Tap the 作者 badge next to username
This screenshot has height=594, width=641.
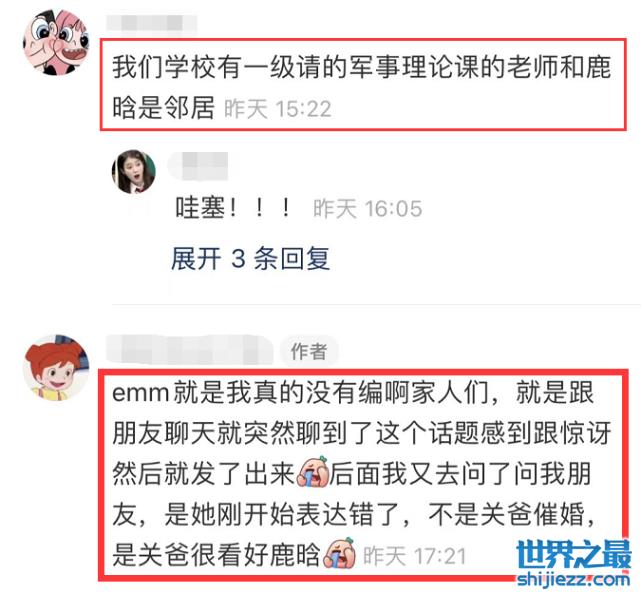click(x=309, y=351)
